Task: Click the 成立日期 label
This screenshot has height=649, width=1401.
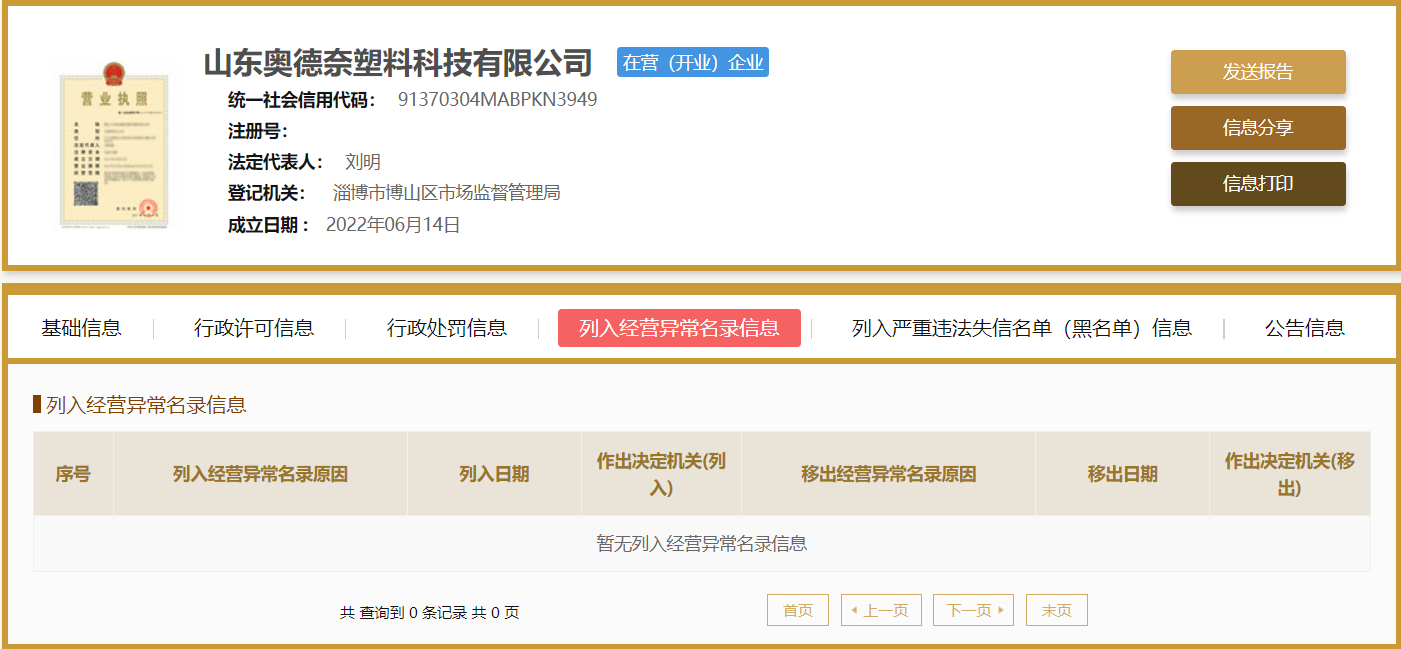Action: pyautogui.click(x=268, y=225)
